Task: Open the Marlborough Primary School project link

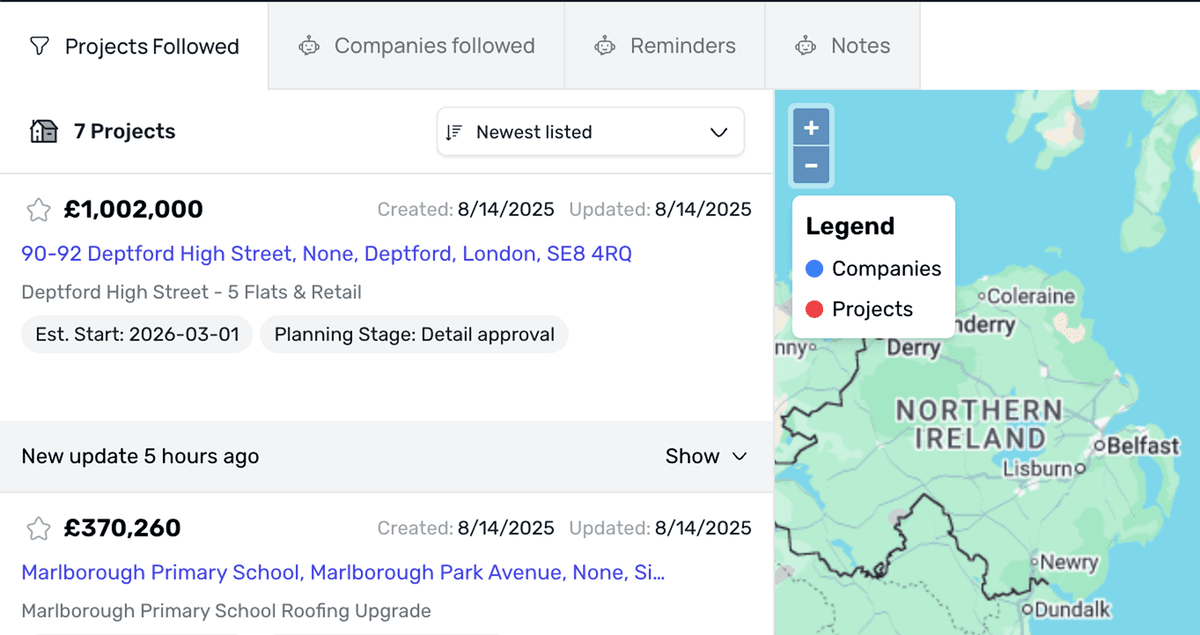Action: pyautogui.click(x=343, y=573)
